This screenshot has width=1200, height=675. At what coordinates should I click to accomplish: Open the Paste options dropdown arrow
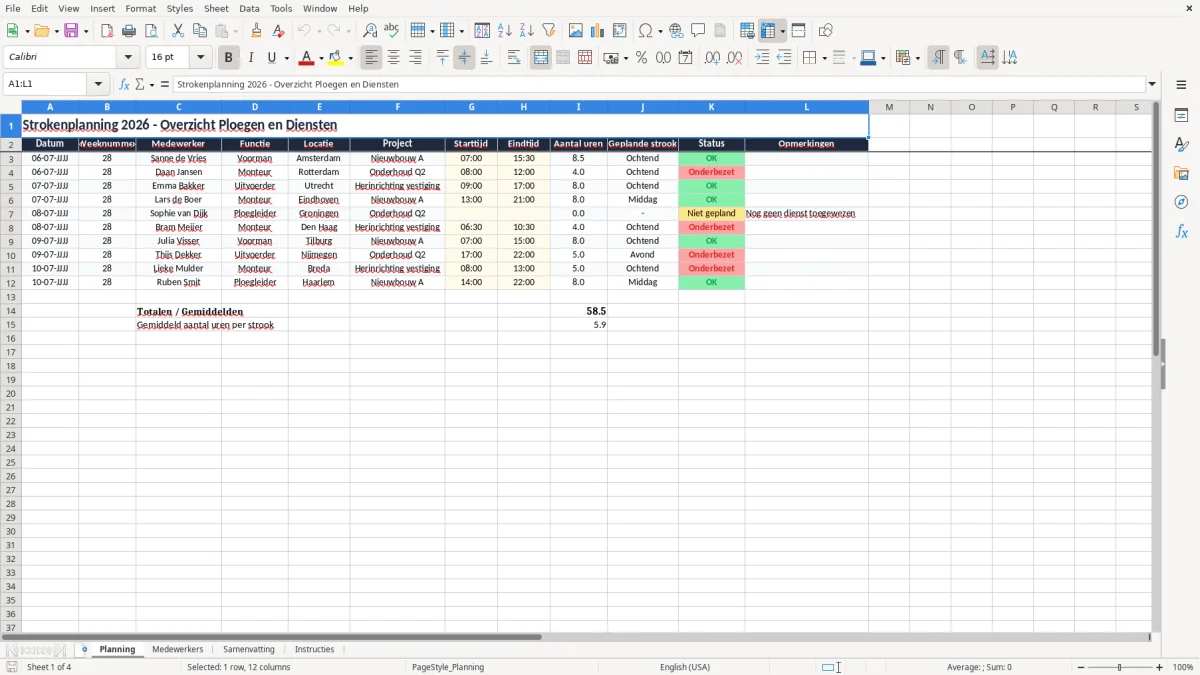pyautogui.click(x=235, y=31)
